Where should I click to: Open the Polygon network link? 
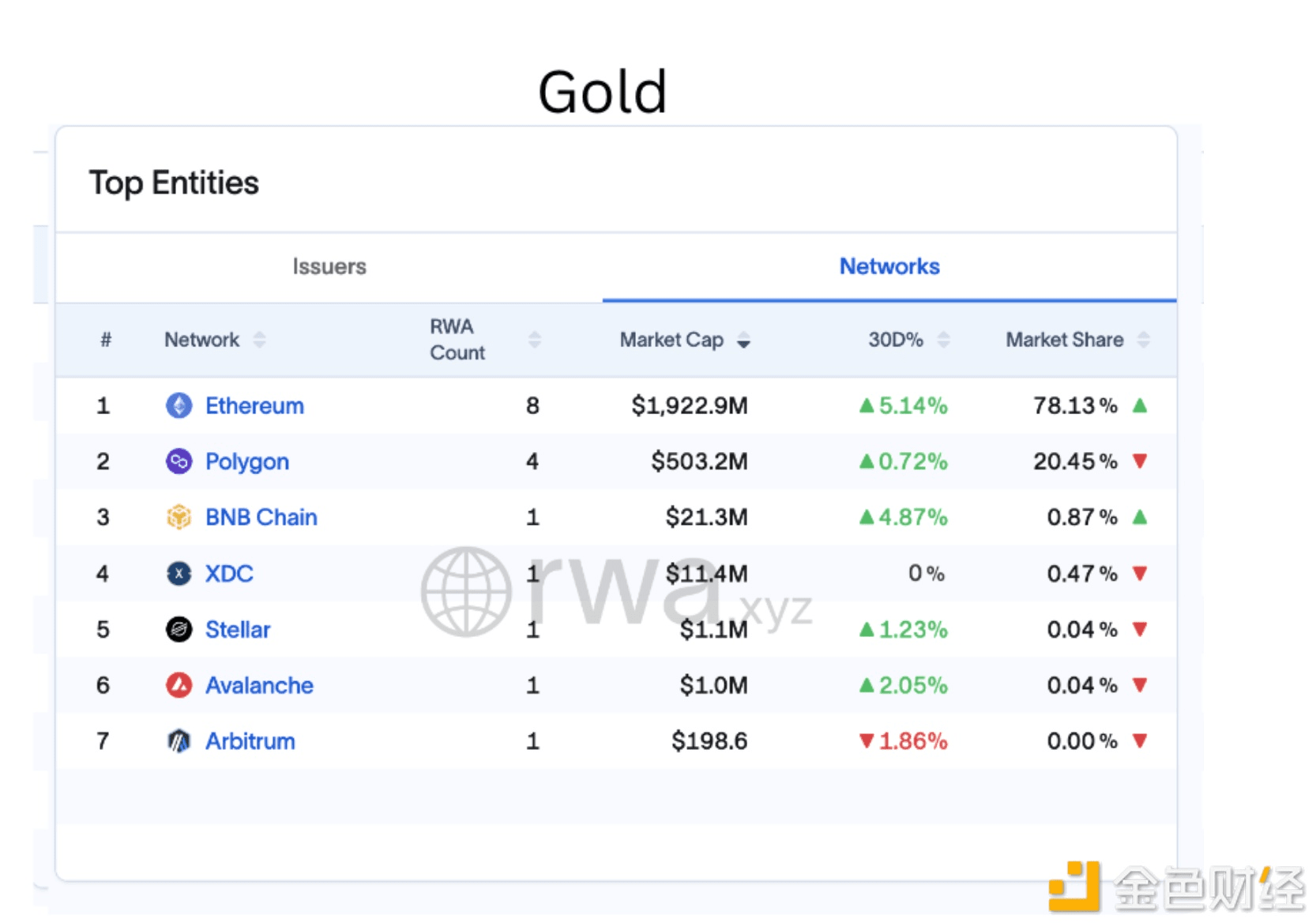click(247, 461)
